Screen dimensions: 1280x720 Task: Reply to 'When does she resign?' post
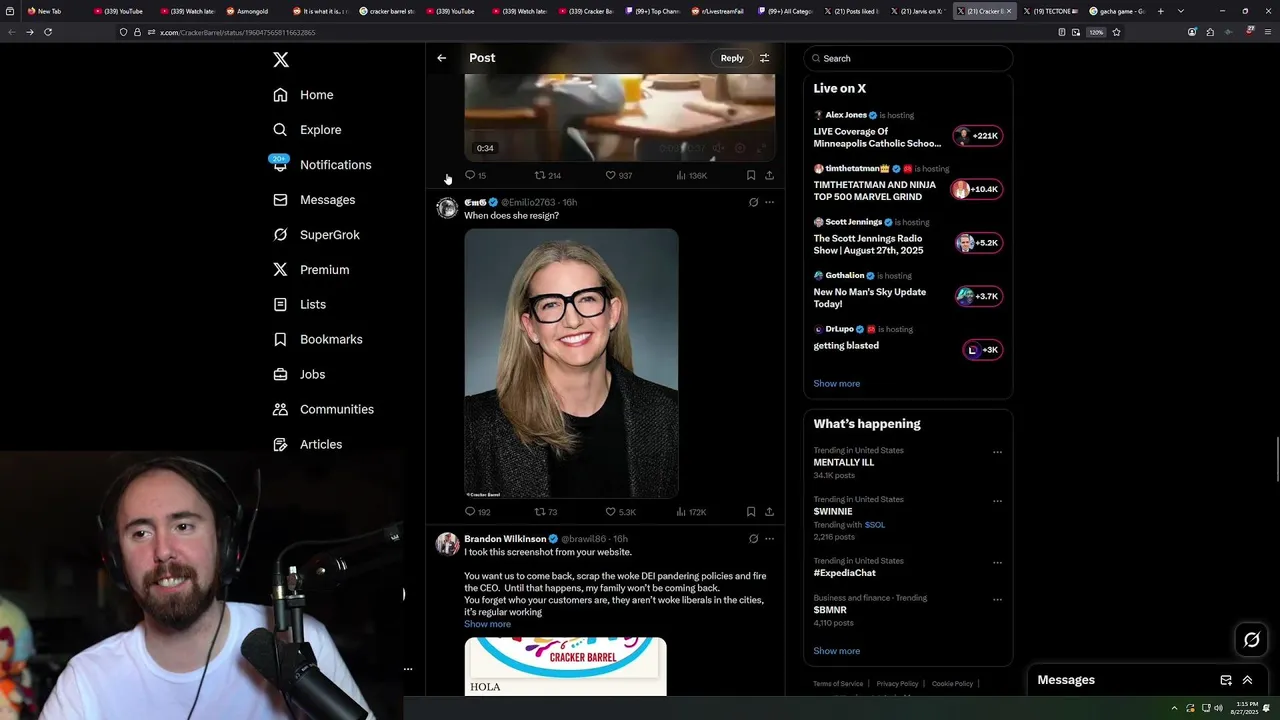[x=477, y=512]
